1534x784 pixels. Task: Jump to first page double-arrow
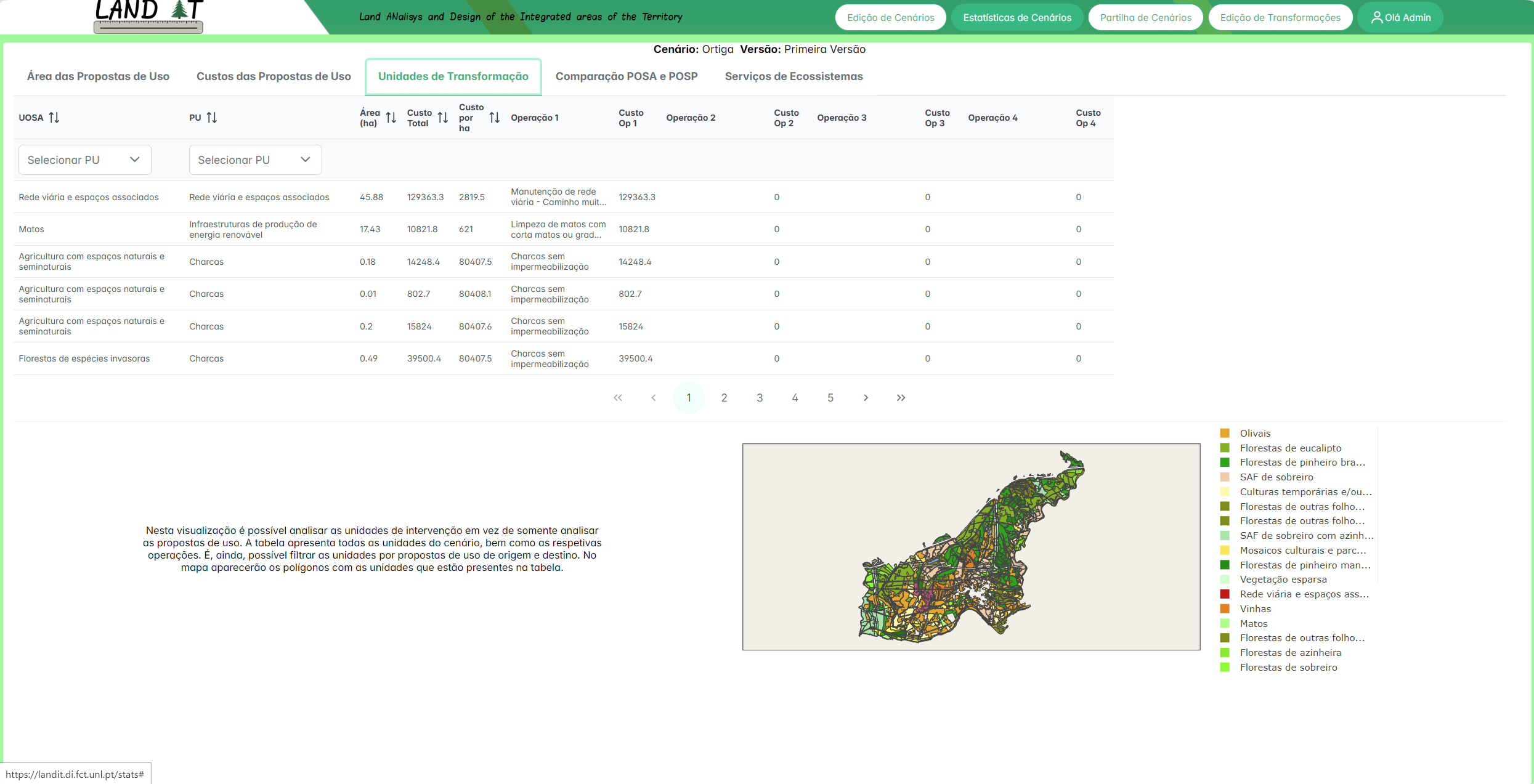click(x=618, y=398)
